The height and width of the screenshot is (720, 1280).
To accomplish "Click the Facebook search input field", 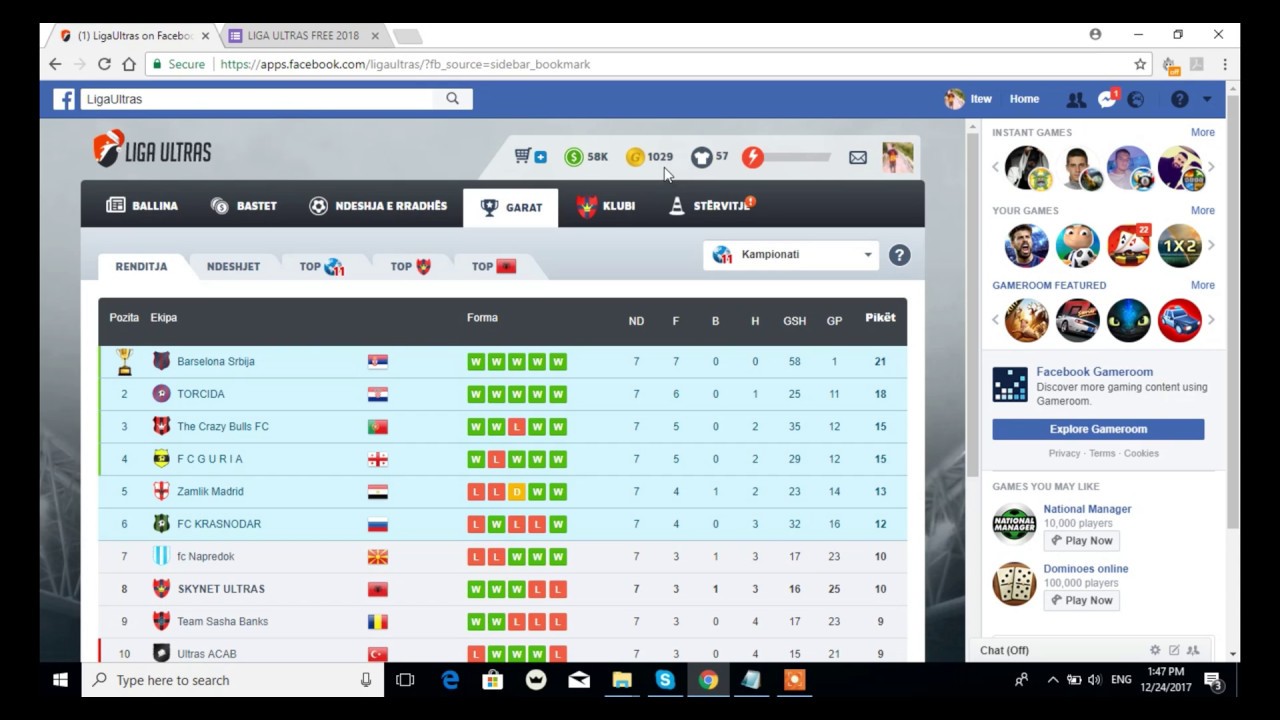I will [x=258, y=99].
